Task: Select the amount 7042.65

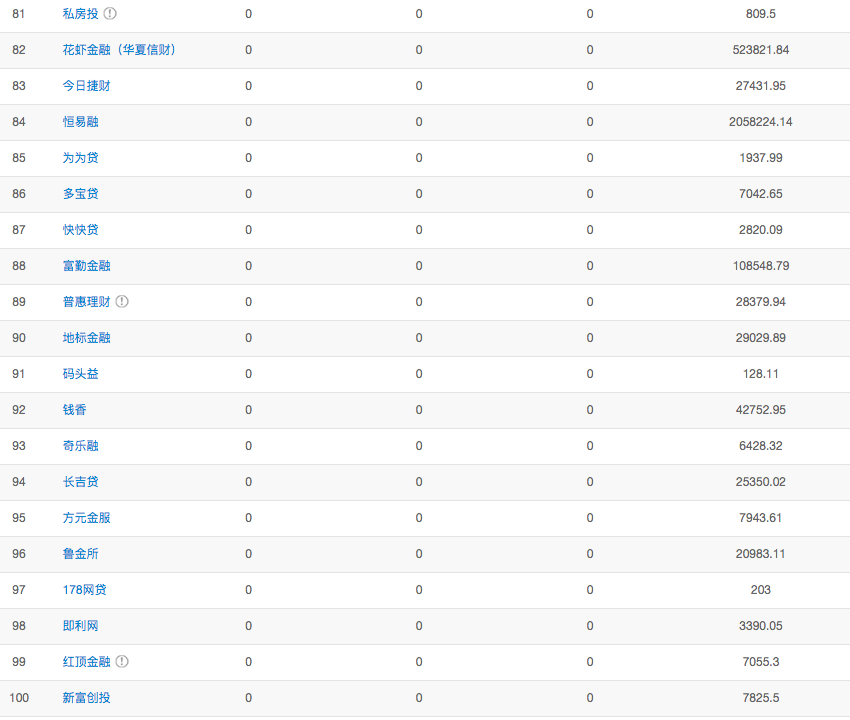Action: 761,194
